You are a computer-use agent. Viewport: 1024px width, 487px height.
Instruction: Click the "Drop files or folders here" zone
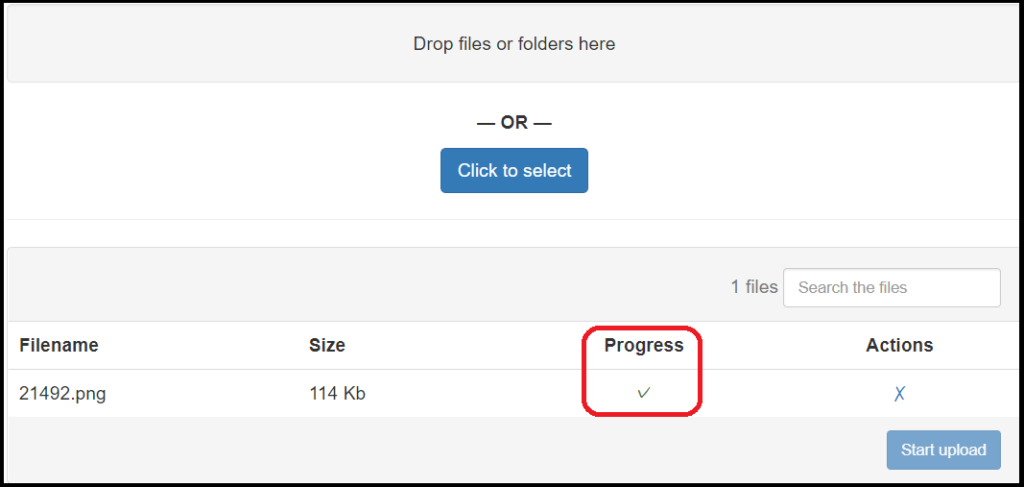(514, 44)
